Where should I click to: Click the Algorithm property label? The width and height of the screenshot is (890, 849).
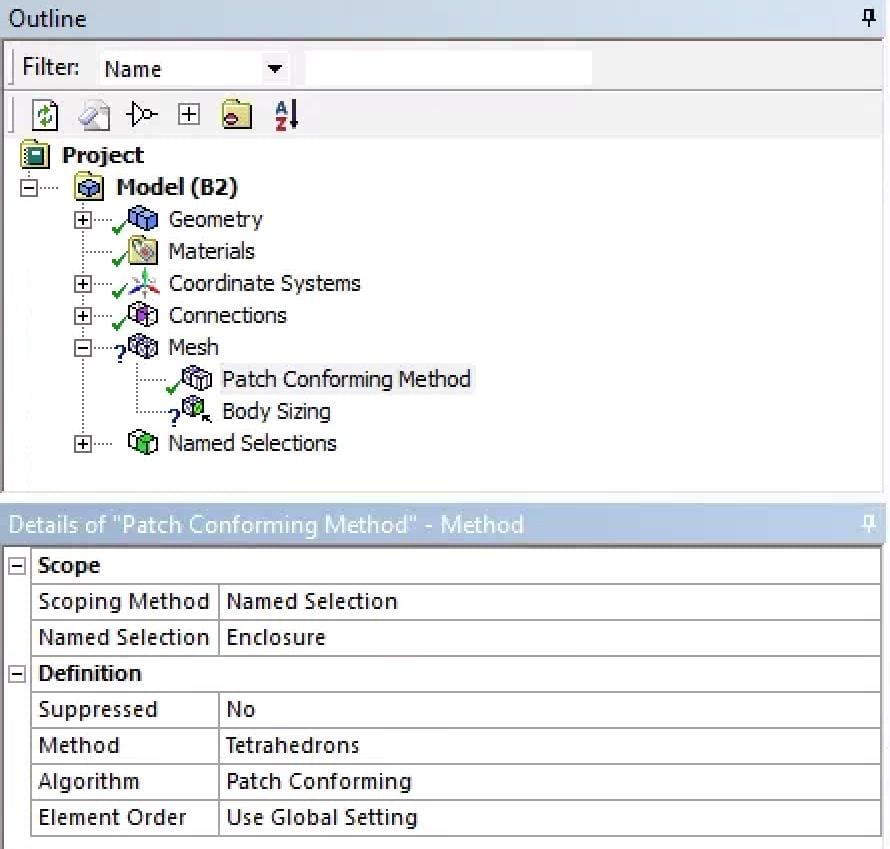click(89, 782)
